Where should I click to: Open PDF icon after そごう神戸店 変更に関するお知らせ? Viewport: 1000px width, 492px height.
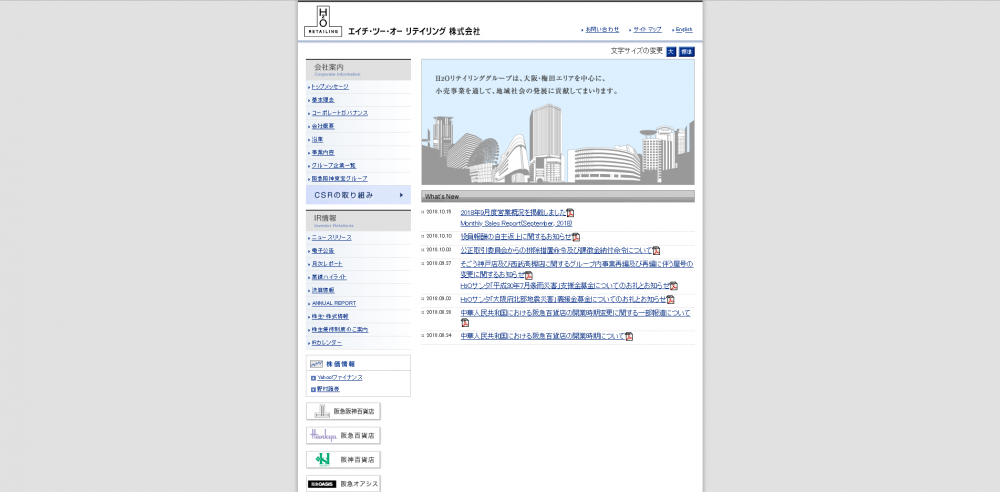pyautogui.click(x=529, y=276)
